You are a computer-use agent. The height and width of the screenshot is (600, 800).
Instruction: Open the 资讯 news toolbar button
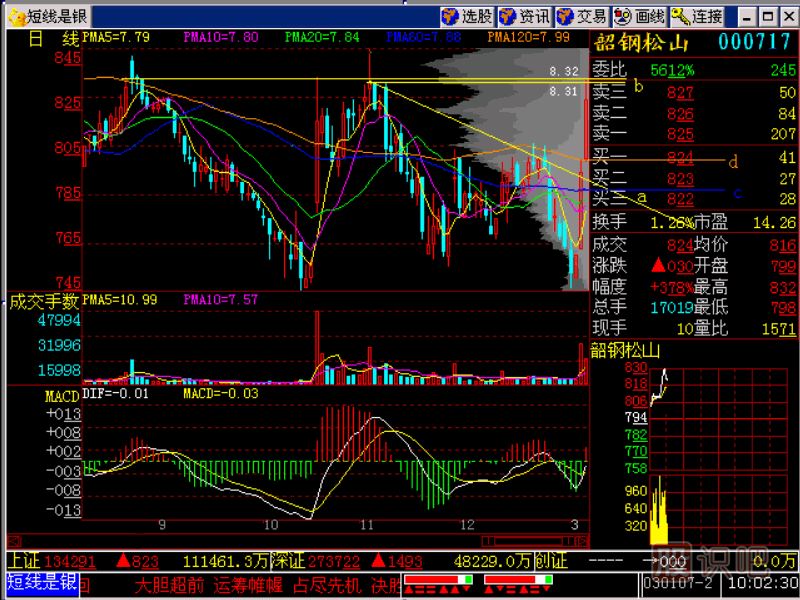click(x=524, y=16)
